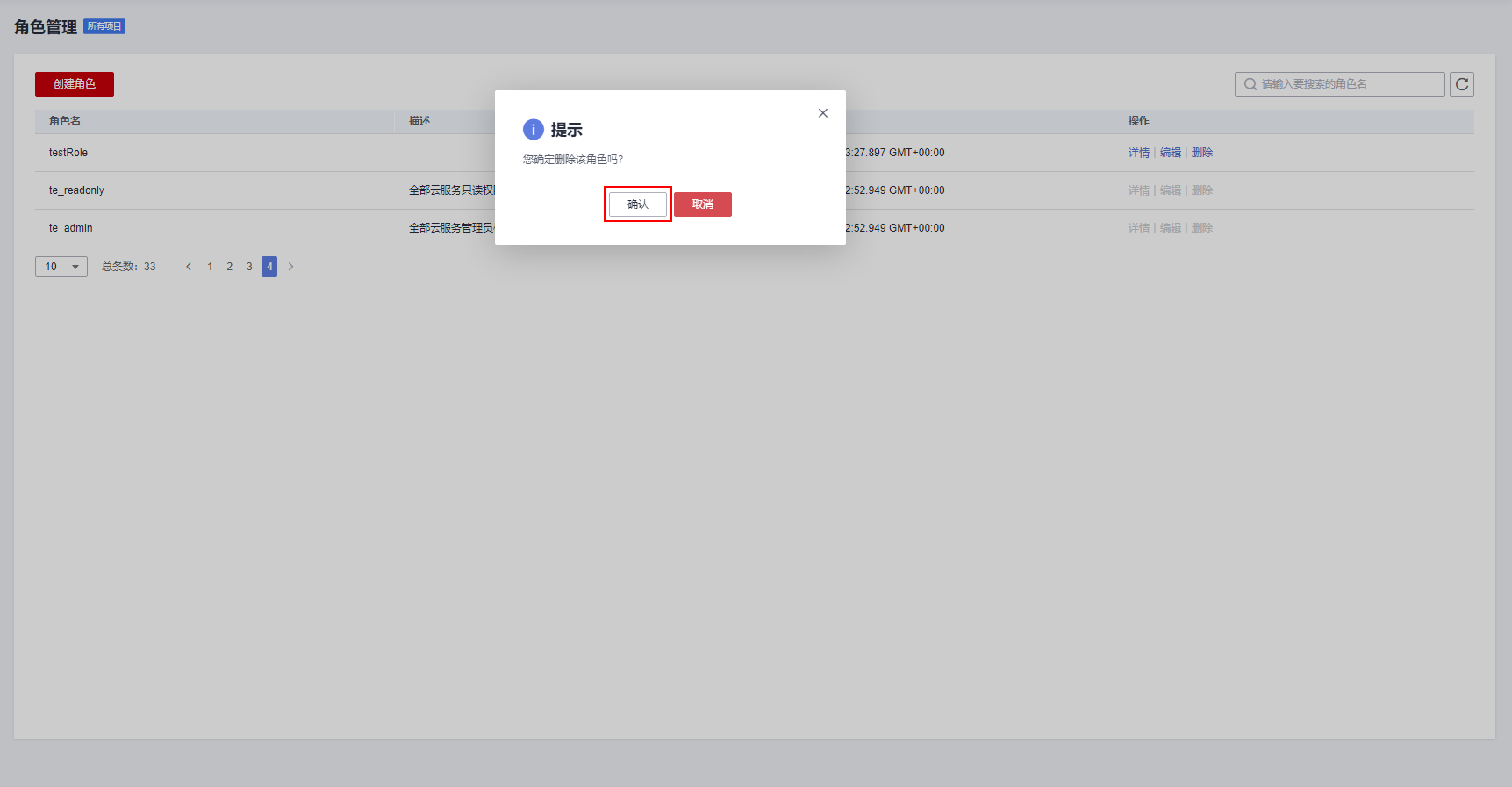
Task: Click 删除 for testRole row
Action: click(x=1202, y=153)
